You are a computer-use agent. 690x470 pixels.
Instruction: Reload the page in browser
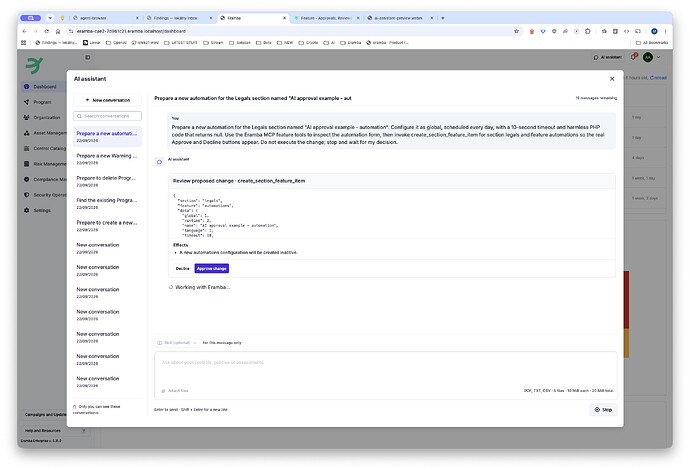pos(46,31)
